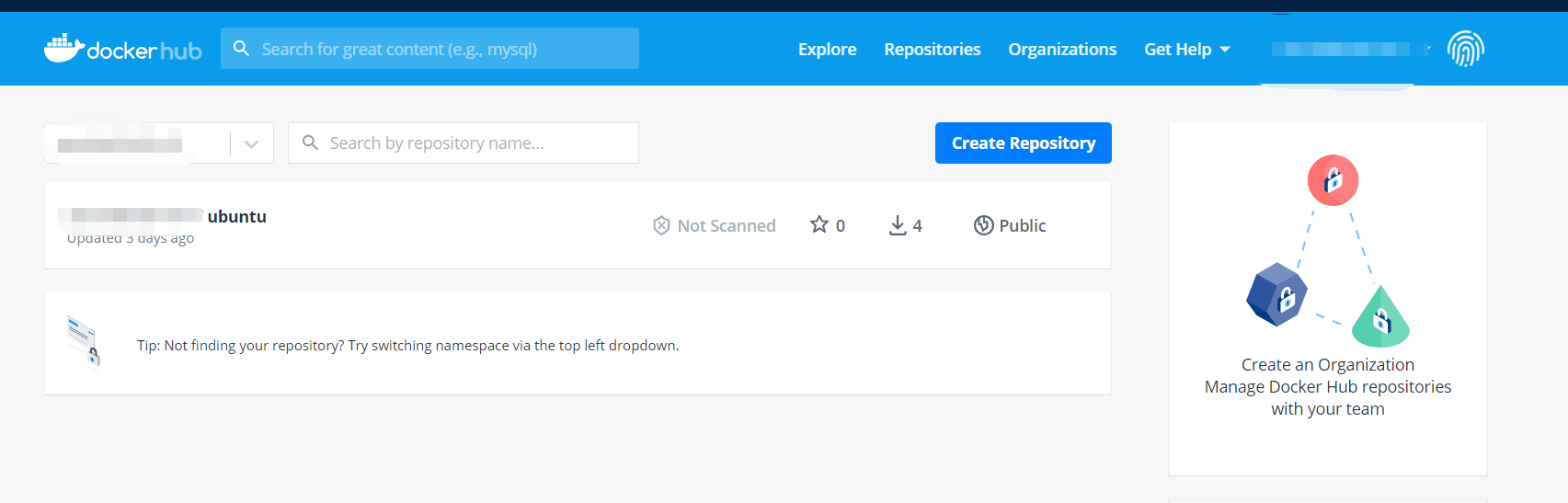
Task: Click the red circle lock icon
Action: tap(1333, 180)
